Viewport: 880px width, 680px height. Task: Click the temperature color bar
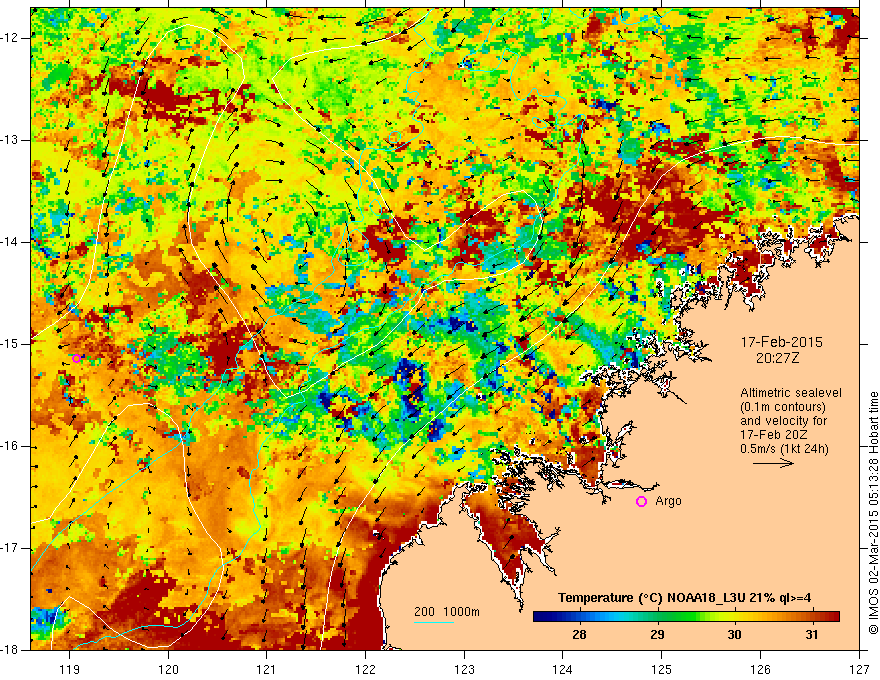coord(686,617)
